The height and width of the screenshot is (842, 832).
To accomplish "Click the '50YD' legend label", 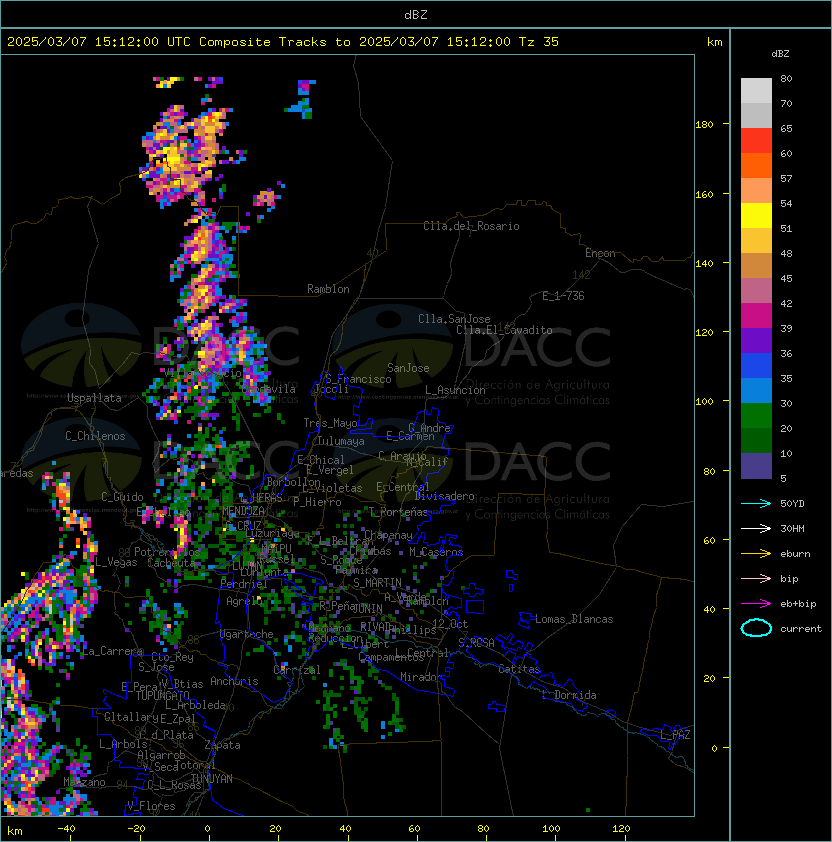I will (792, 503).
